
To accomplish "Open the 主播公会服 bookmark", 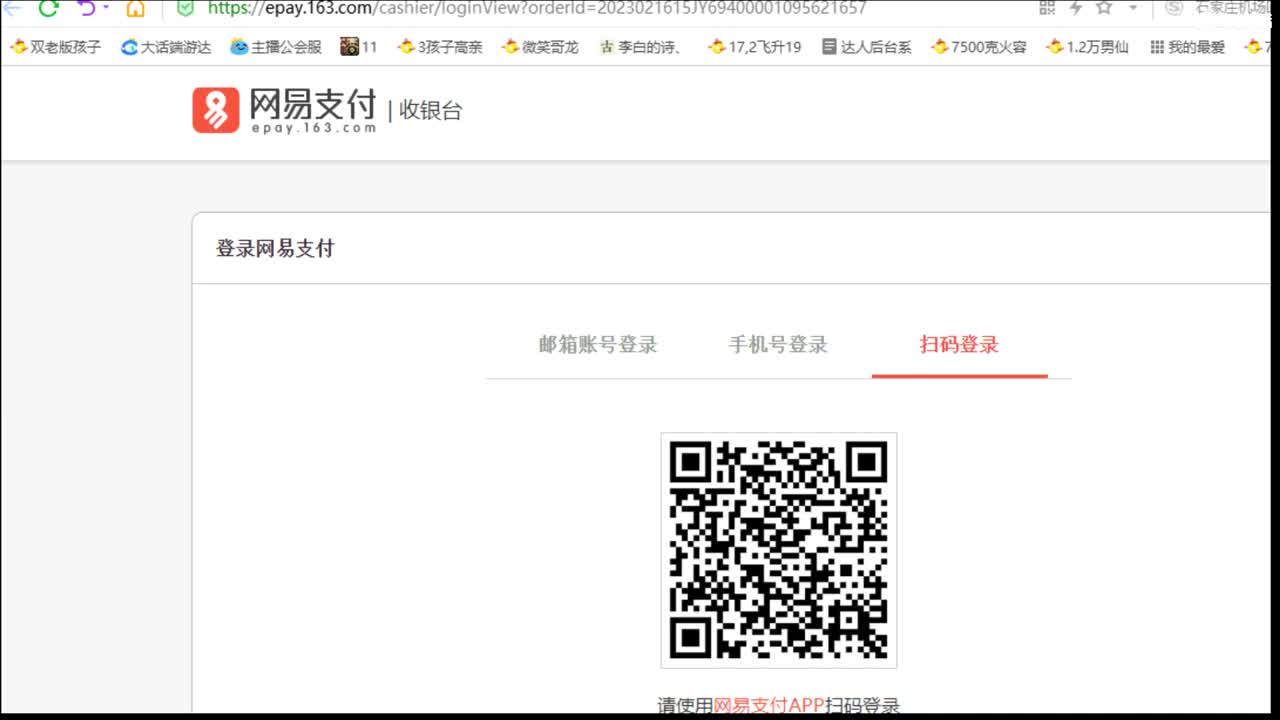I will [276, 47].
